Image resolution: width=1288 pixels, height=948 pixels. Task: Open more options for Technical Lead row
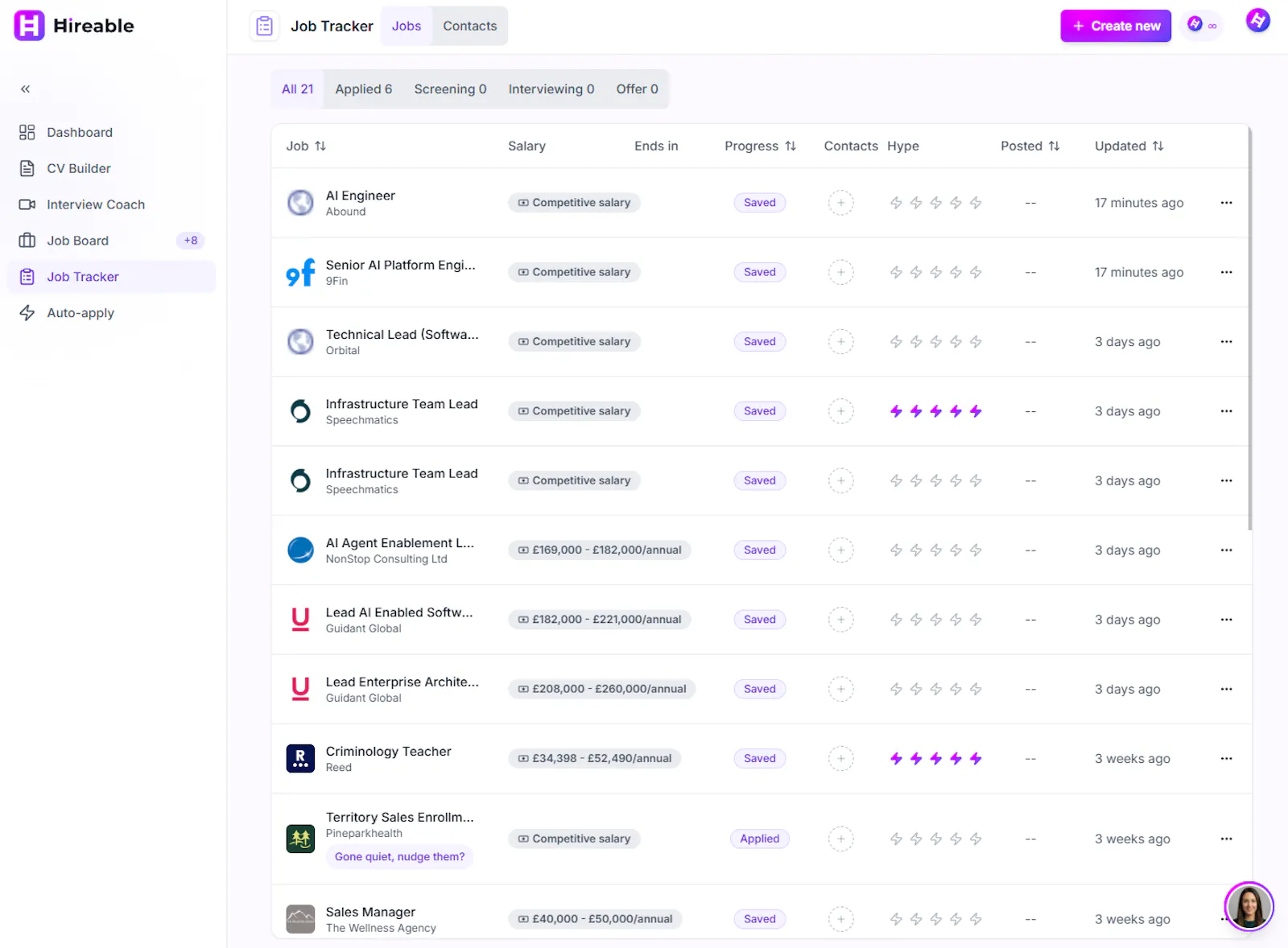[x=1226, y=342]
